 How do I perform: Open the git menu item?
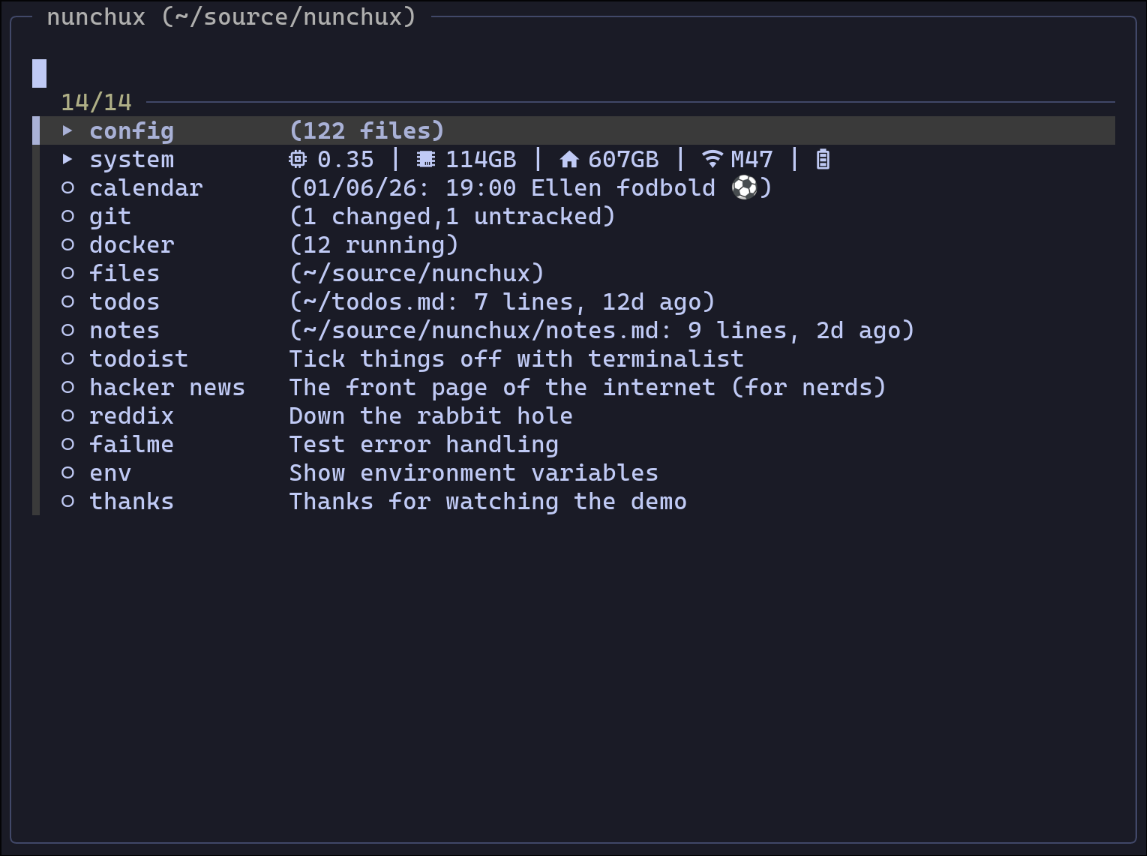tap(110, 217)
